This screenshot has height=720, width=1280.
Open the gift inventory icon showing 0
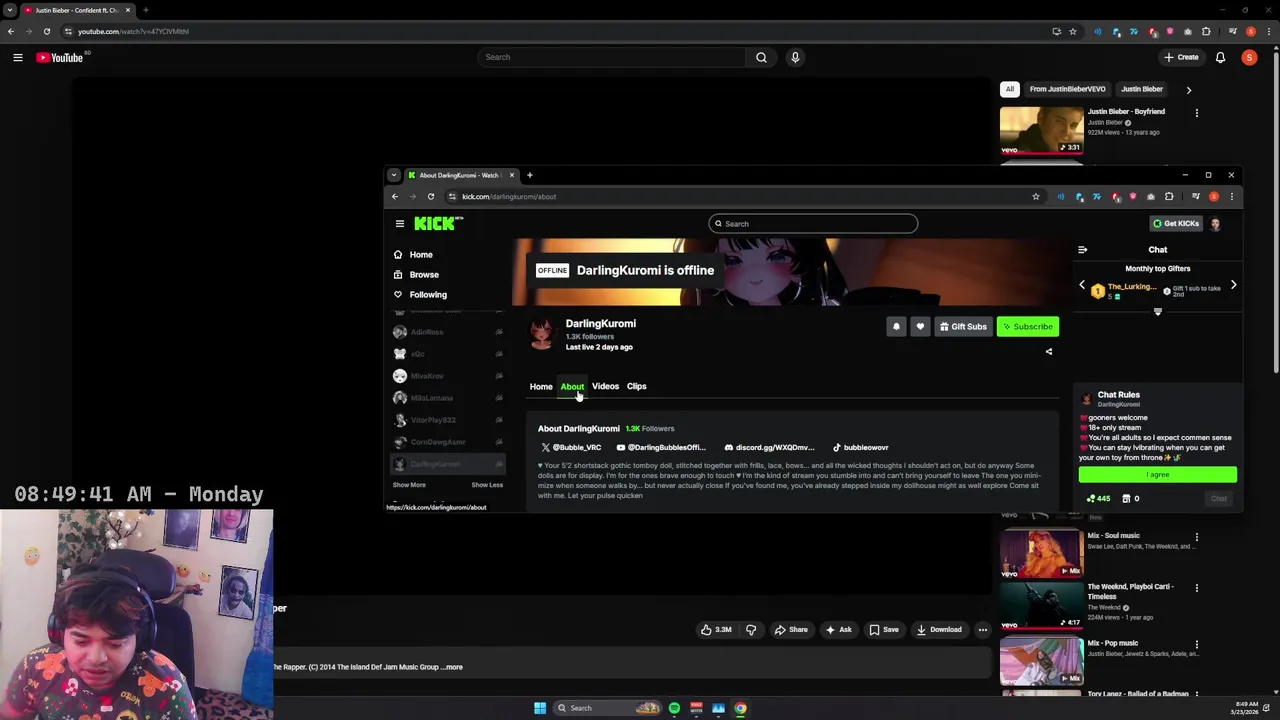[x=1131, y=498]
